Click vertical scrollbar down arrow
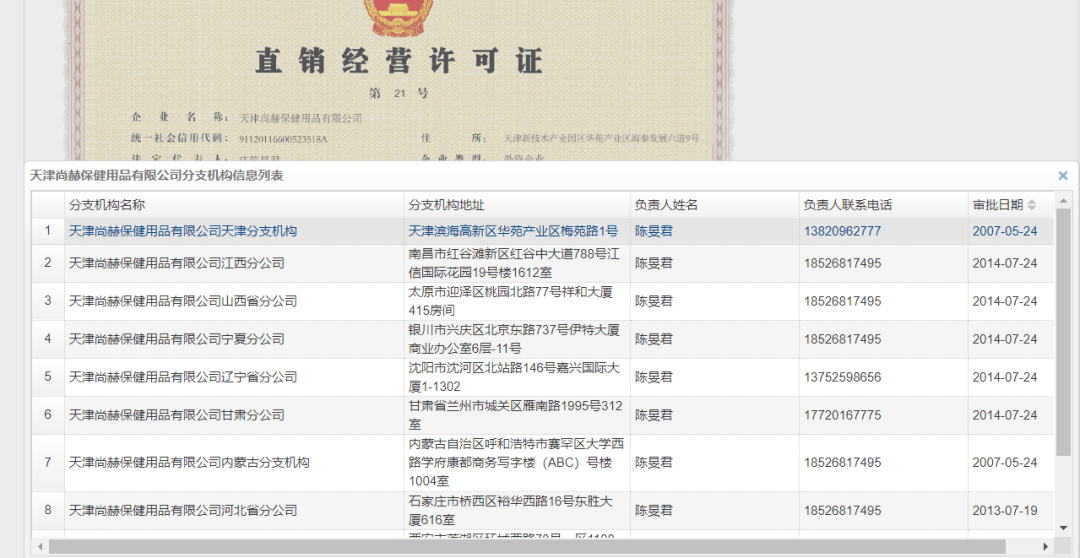 tap(1063, 528)
